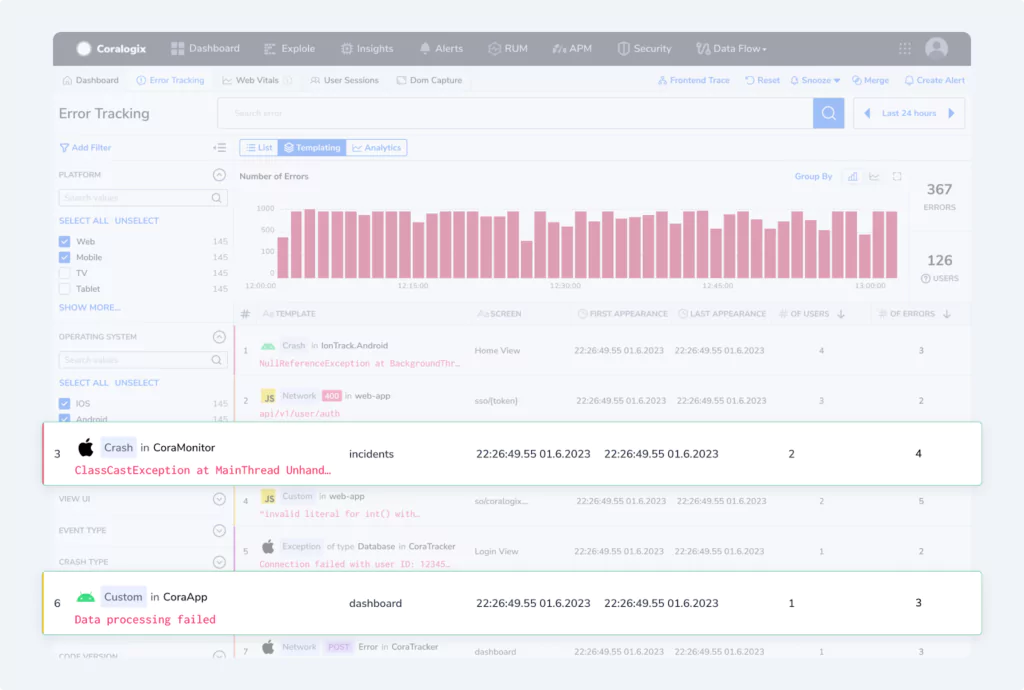1024x690 pixels.
Task: Collapse the Platform filter section
Action: coord(219,175)
